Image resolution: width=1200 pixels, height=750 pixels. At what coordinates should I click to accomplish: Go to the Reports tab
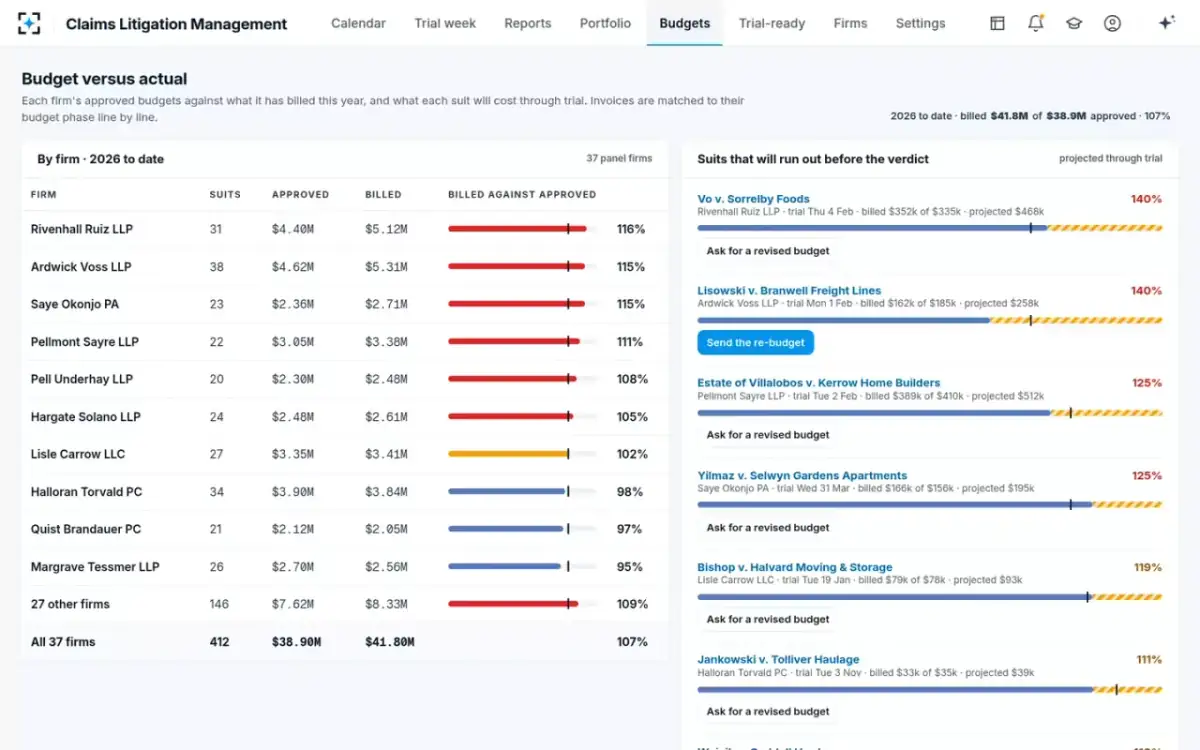pyautogui.click(x=528, y=23)
